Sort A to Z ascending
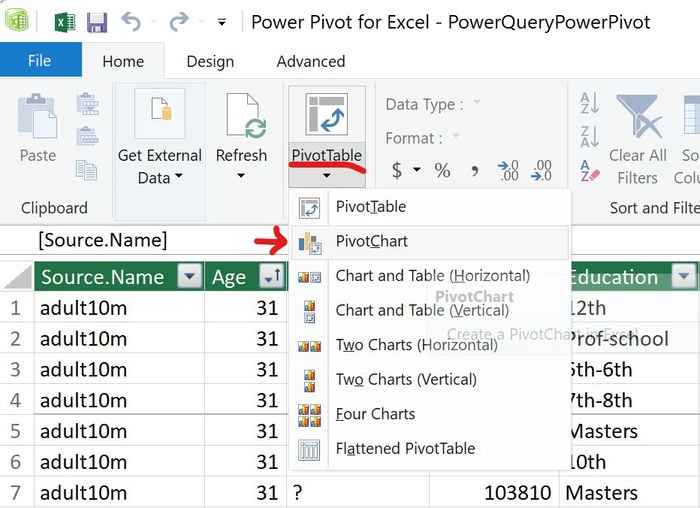 589,104
